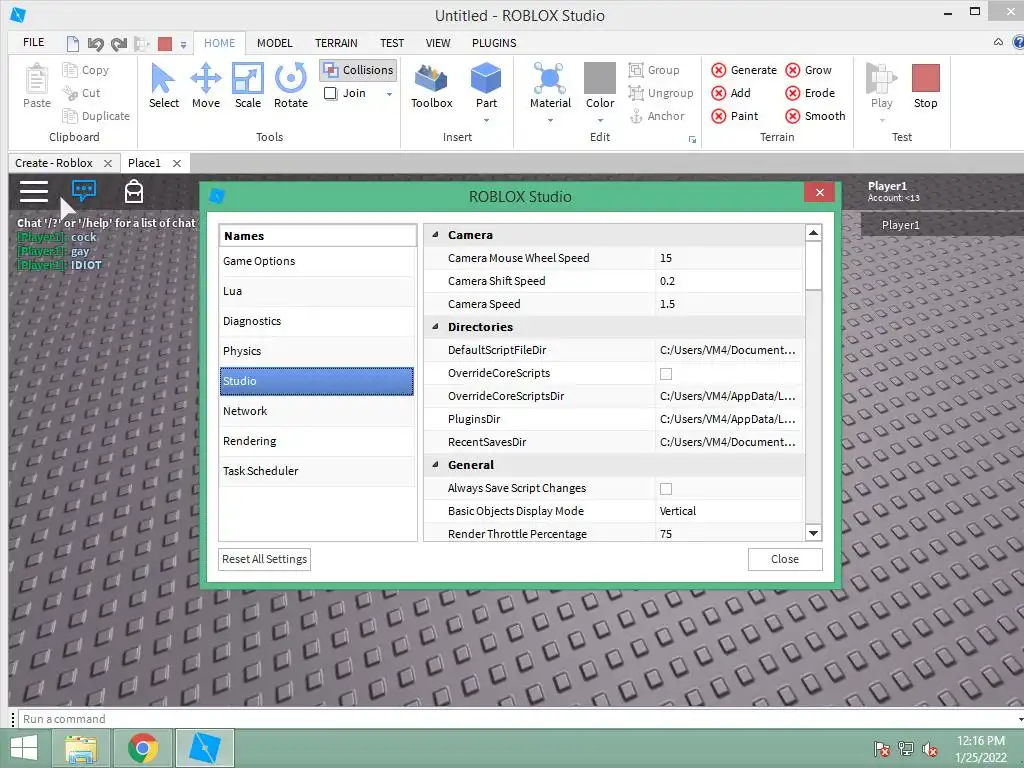Check the OverrideCoreScripts box
The height and width of the screenshot is (768, 1024).
(x=665, y=374)
